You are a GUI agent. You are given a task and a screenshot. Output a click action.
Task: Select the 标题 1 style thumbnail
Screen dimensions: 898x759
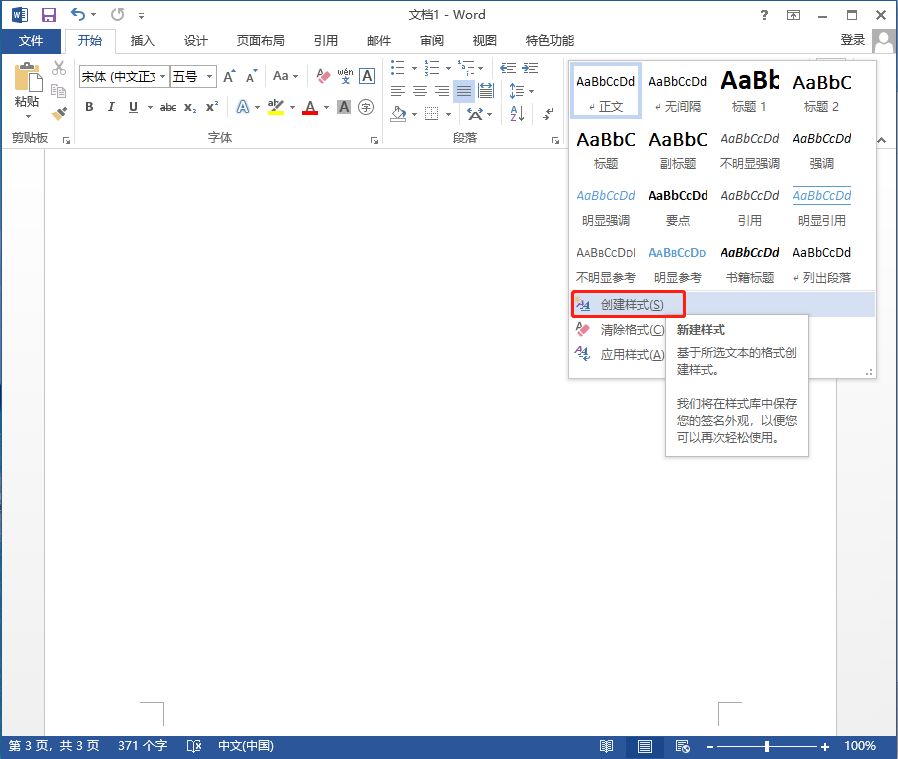(749, 90)
